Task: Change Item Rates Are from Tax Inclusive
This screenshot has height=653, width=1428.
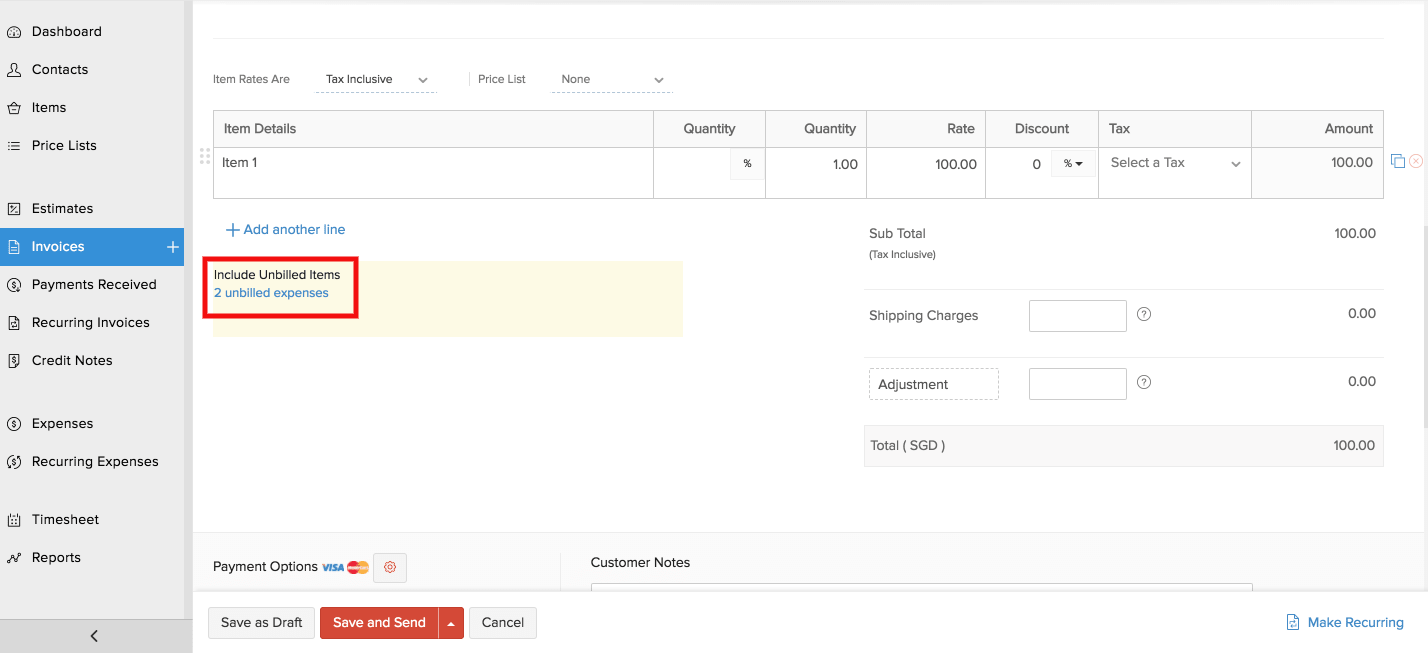Action: 375,79
